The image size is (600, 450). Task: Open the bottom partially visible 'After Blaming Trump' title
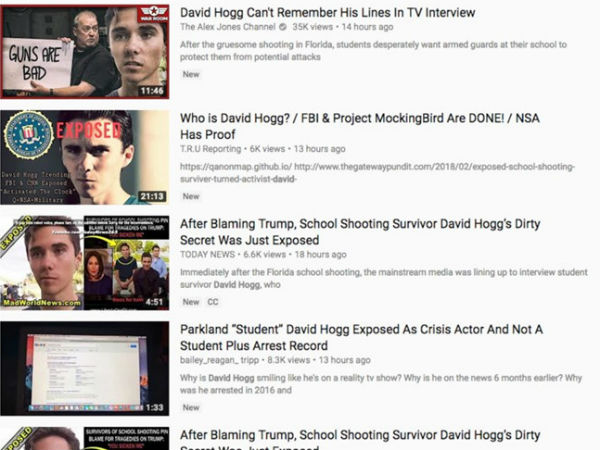point(360,439)
